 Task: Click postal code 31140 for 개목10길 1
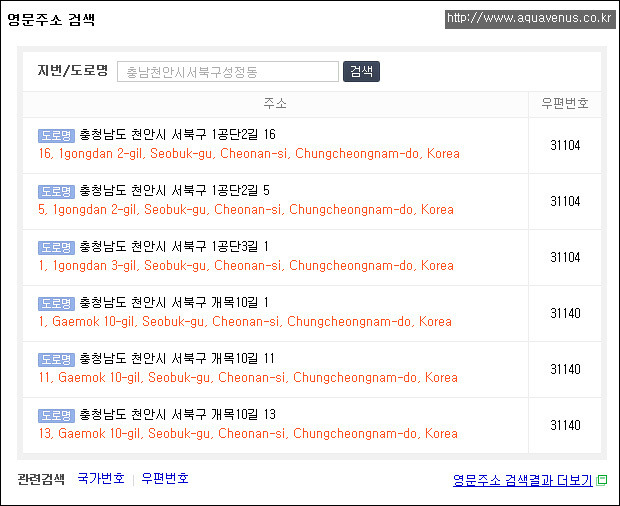click(x=565, y=314)
